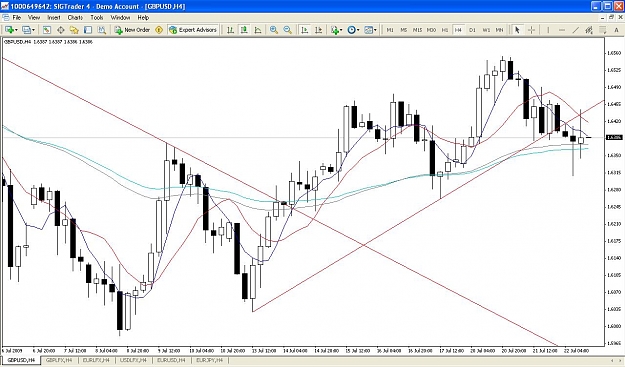Switch to the GBPLFX,H4 chart tab
The image size is (625, 367).
click(59, 360)
